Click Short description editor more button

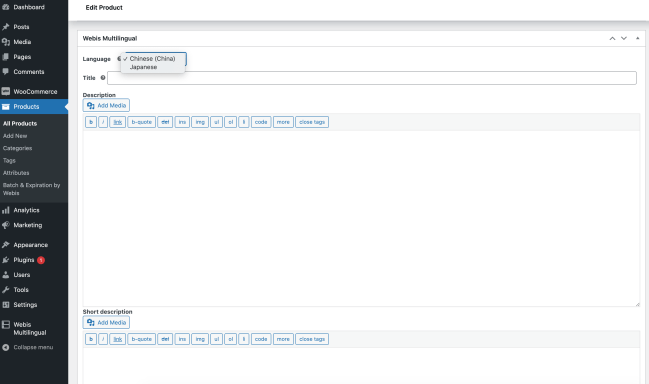click(283, 339)
